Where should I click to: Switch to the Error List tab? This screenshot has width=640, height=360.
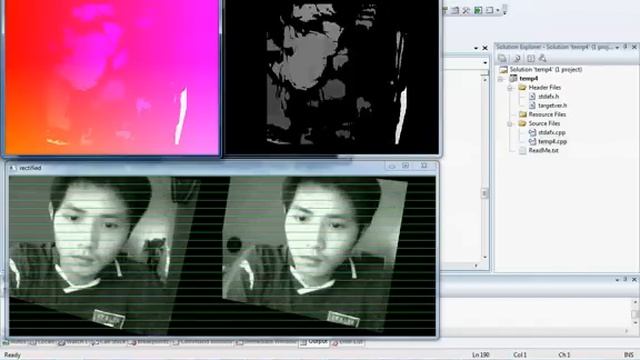point(348,342)
